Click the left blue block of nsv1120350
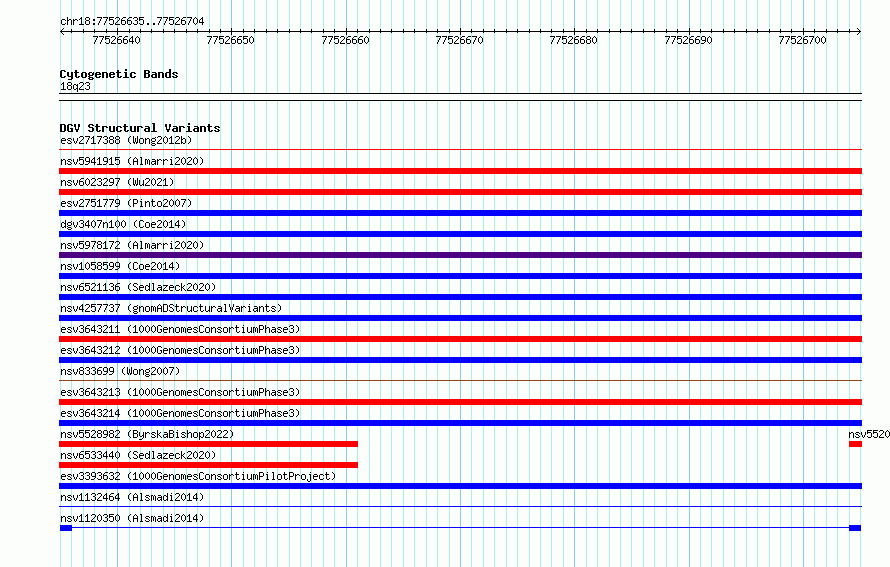Image resolution: width=890 pixels, height=567 pixels. click(66, 528)
